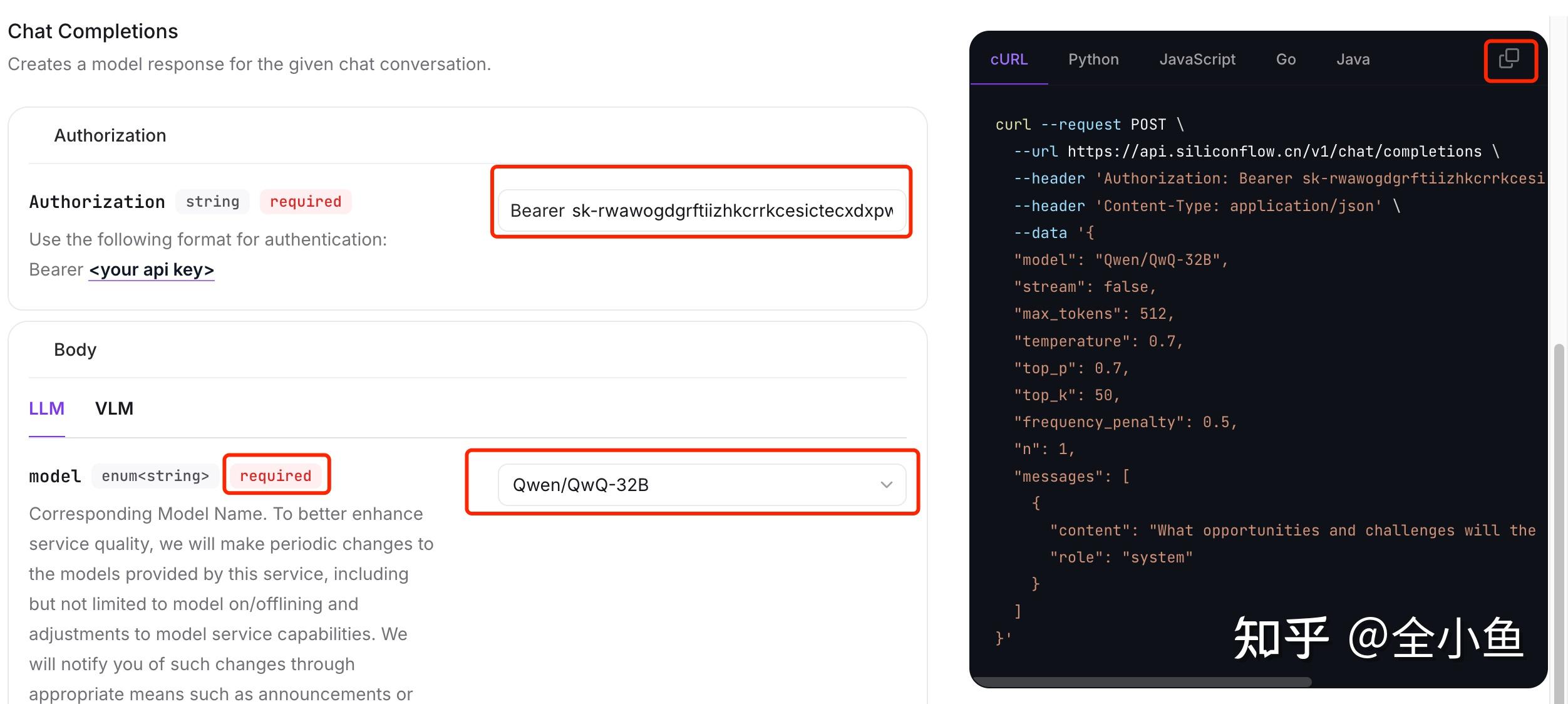Image resolution: width=1568 pixels, height=704 pixels.
Task: Select the cURL code tab
Action: 1009,60
